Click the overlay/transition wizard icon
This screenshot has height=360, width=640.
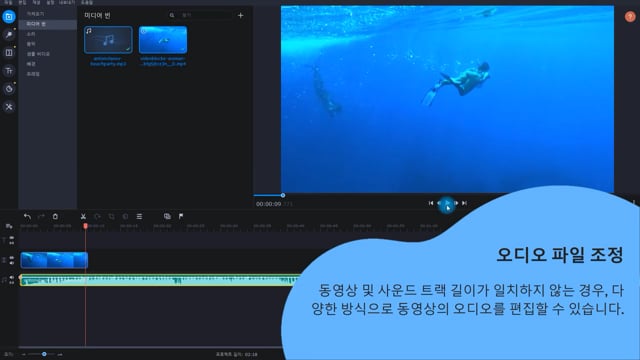coord(167,216)
